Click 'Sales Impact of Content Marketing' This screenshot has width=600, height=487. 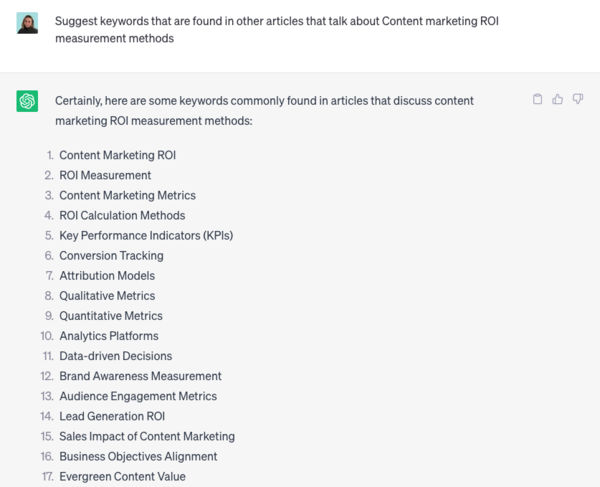147,436
